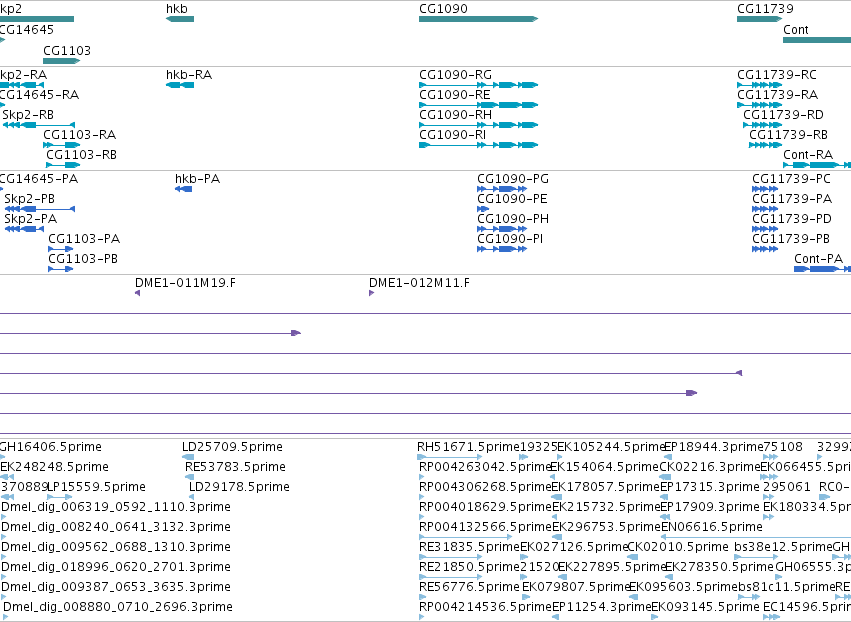Click the GH16406.5prime EST label

50,447
